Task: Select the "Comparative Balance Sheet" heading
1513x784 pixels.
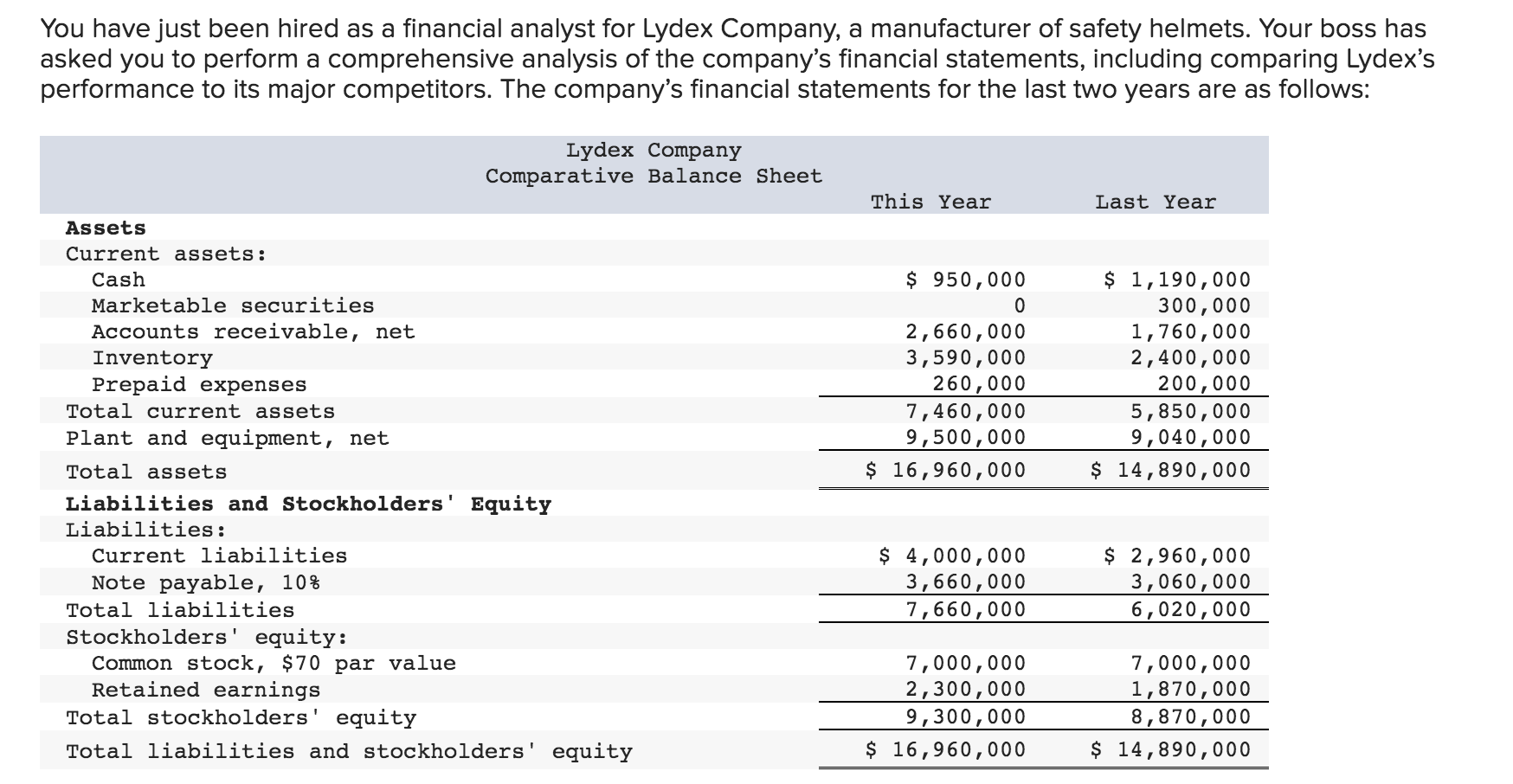Action: [653, 177]
